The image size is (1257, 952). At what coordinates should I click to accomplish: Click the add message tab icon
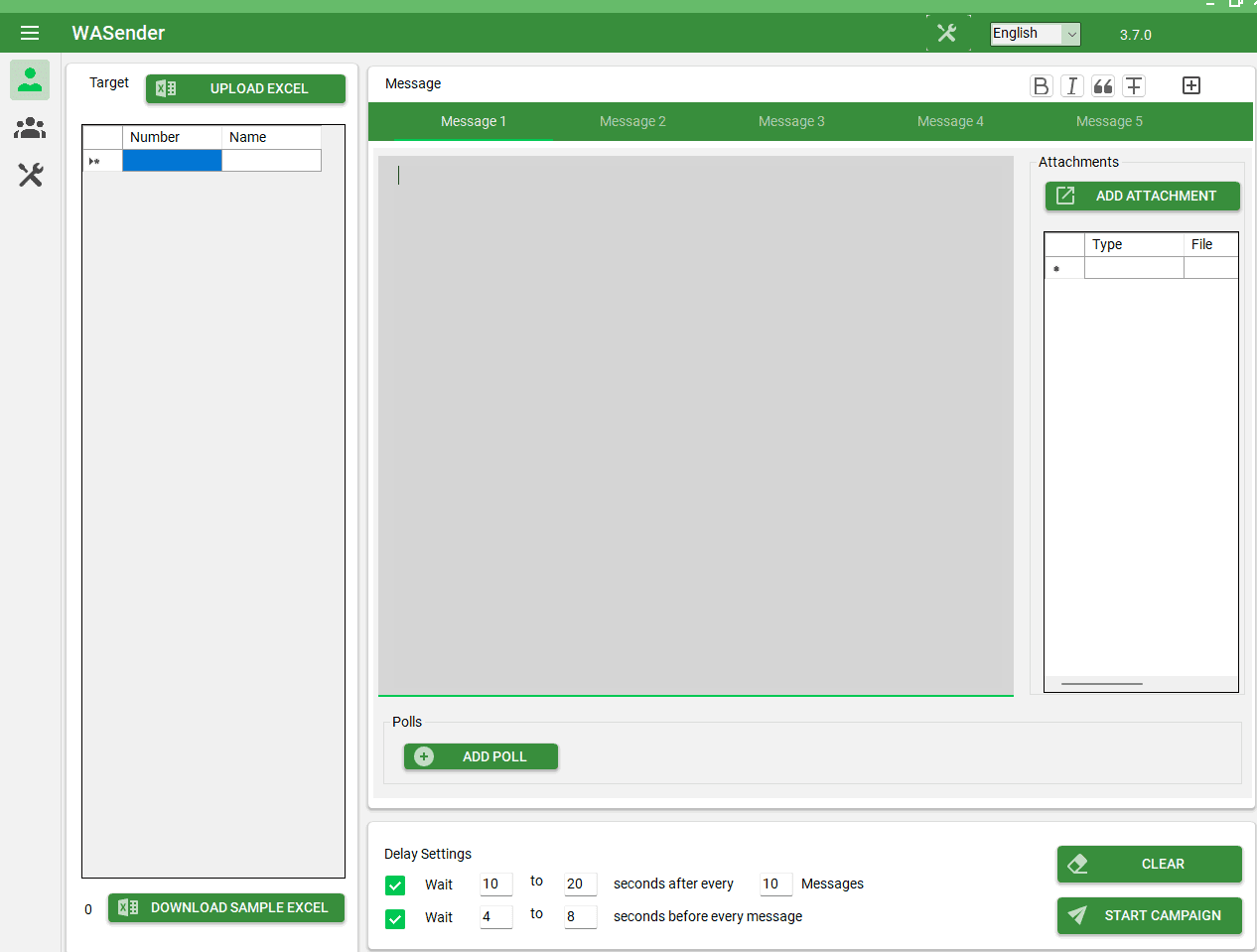pos(1190,85)
